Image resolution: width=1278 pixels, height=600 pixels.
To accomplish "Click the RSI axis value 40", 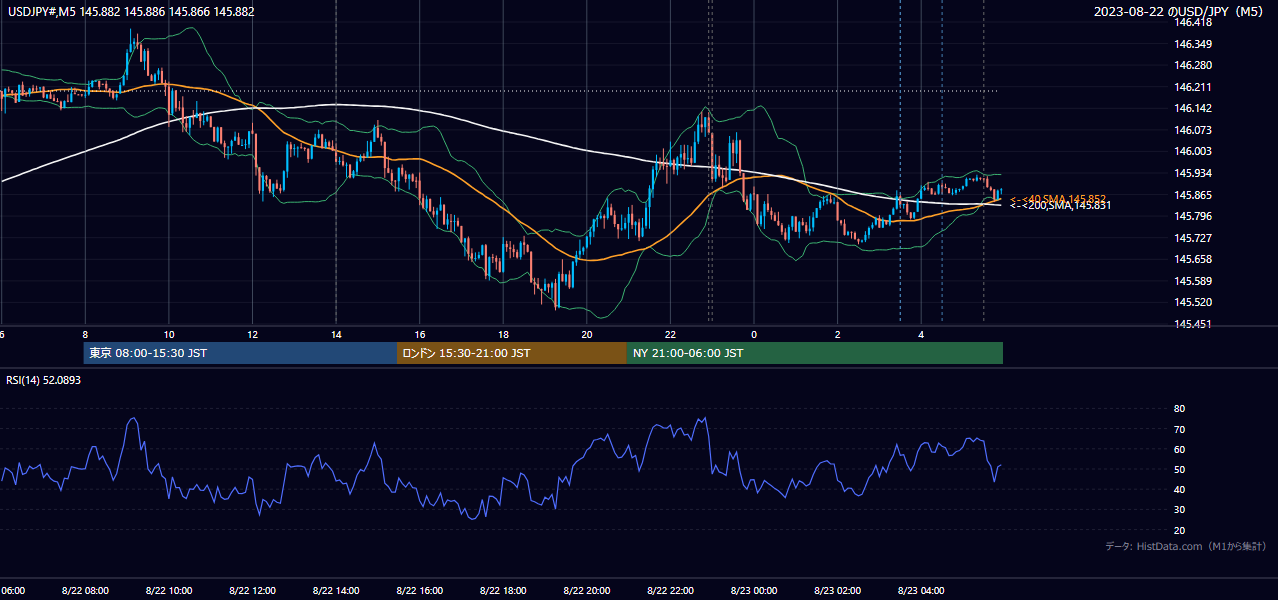I will [x=1180, y=489].
